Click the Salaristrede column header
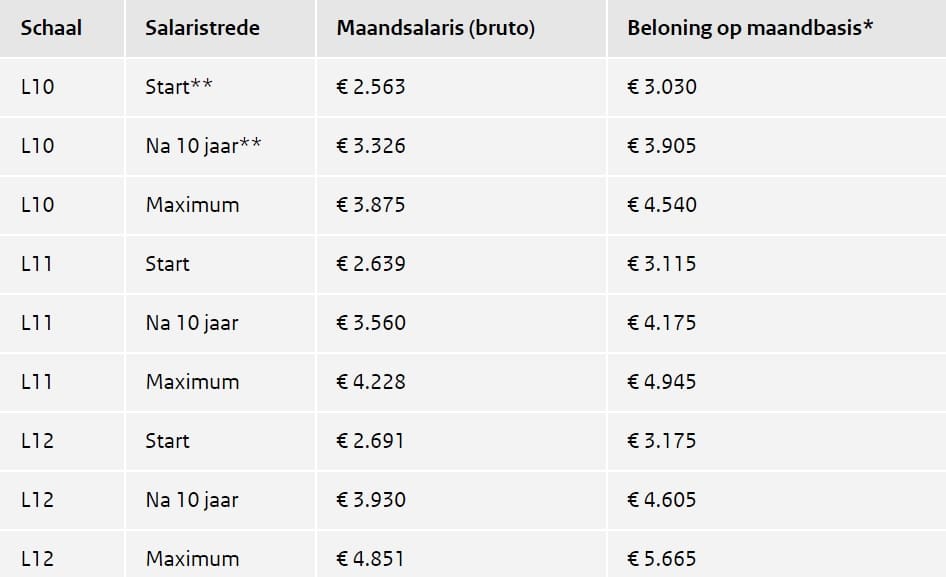 202,28
